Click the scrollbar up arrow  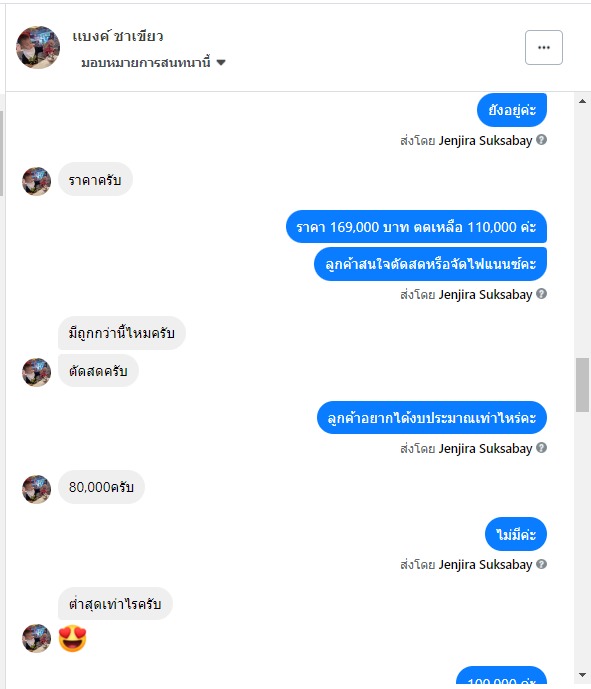[583, 102]
